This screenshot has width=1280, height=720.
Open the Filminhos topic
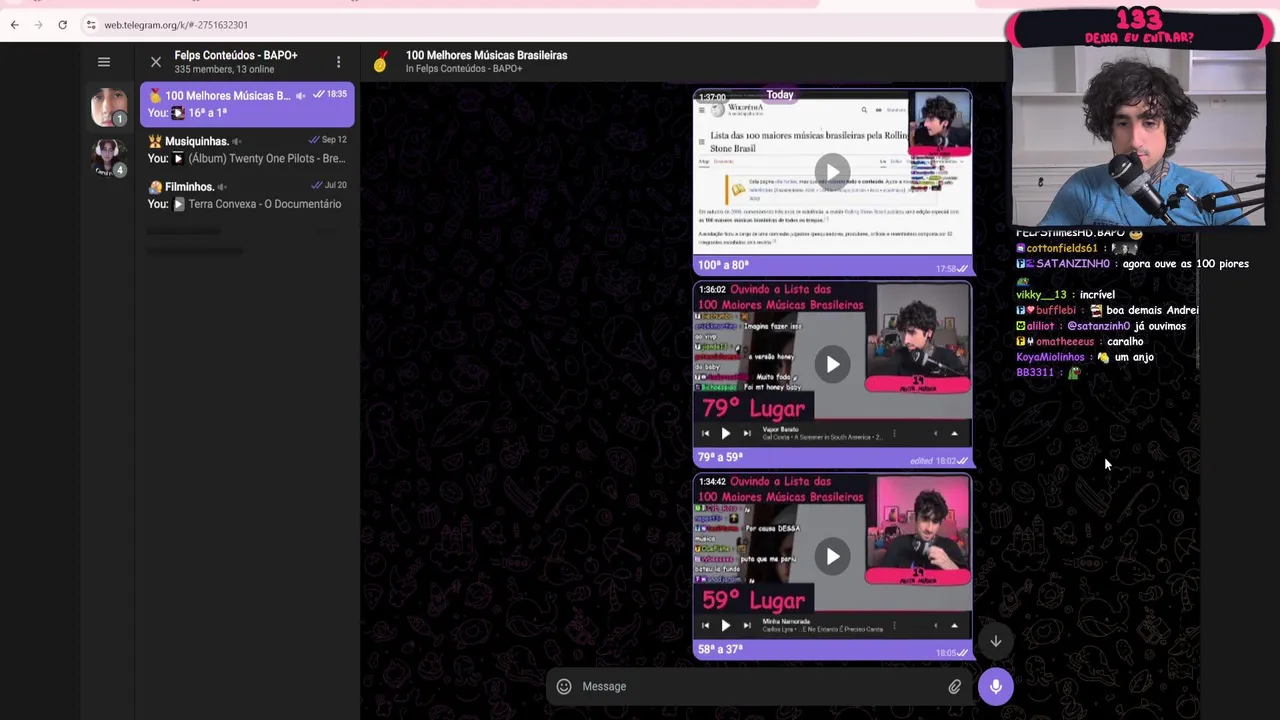click(247, 195)
